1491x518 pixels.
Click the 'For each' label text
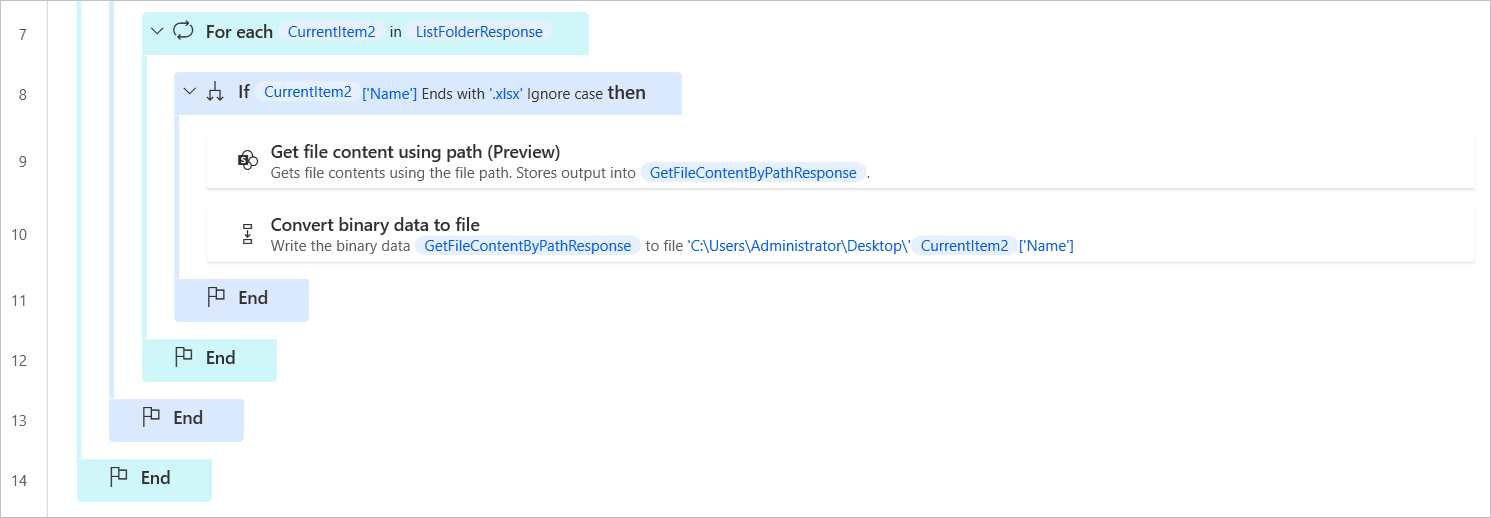pyautogui.click(x=239, y=32)
